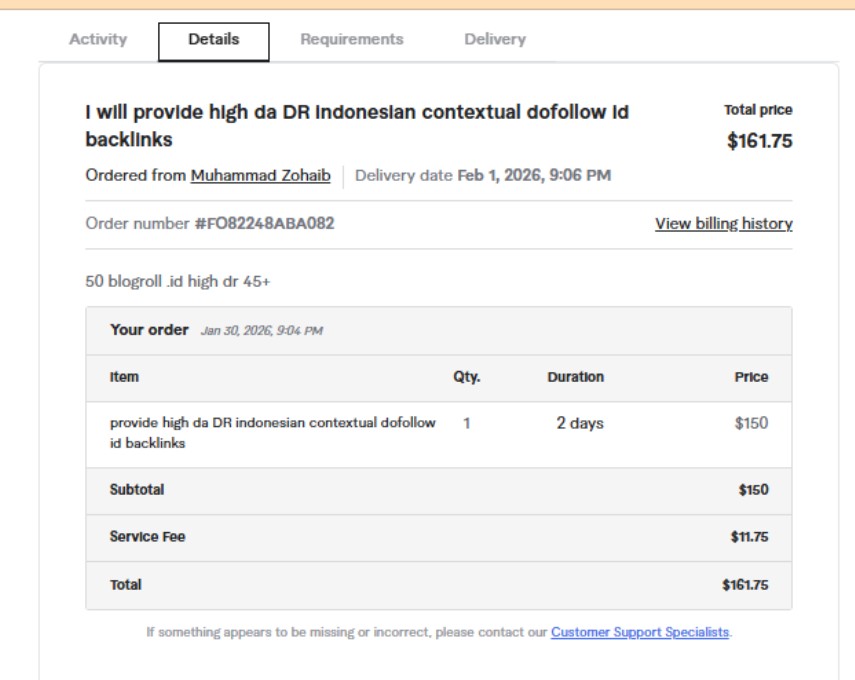Go to the Delivery tab
This screenshot has width=855, height=680.
pyautogui.click(x=495, y=40)
